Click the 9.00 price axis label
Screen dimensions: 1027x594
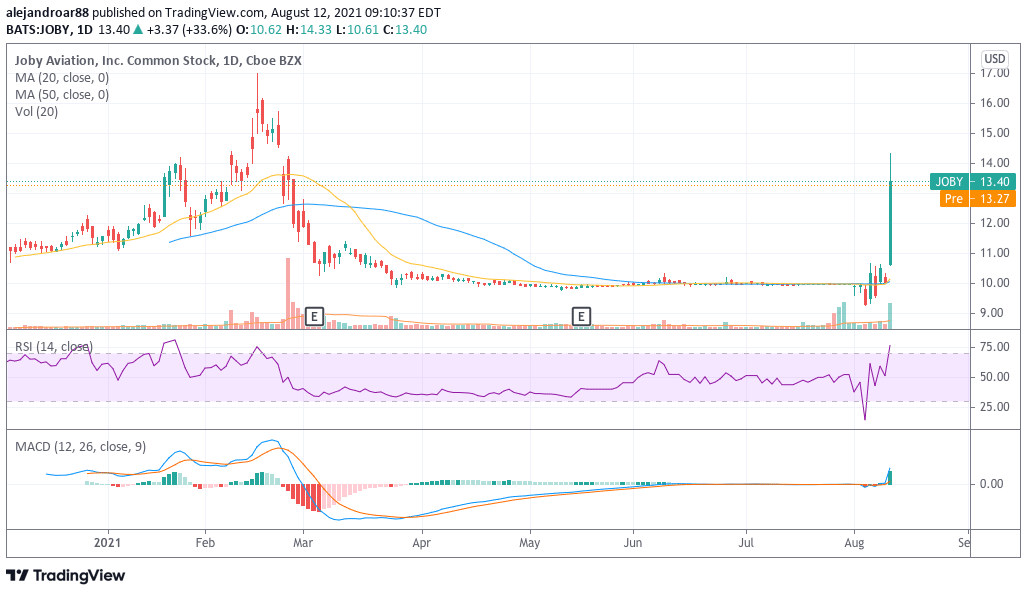click(x=991, y=313)
